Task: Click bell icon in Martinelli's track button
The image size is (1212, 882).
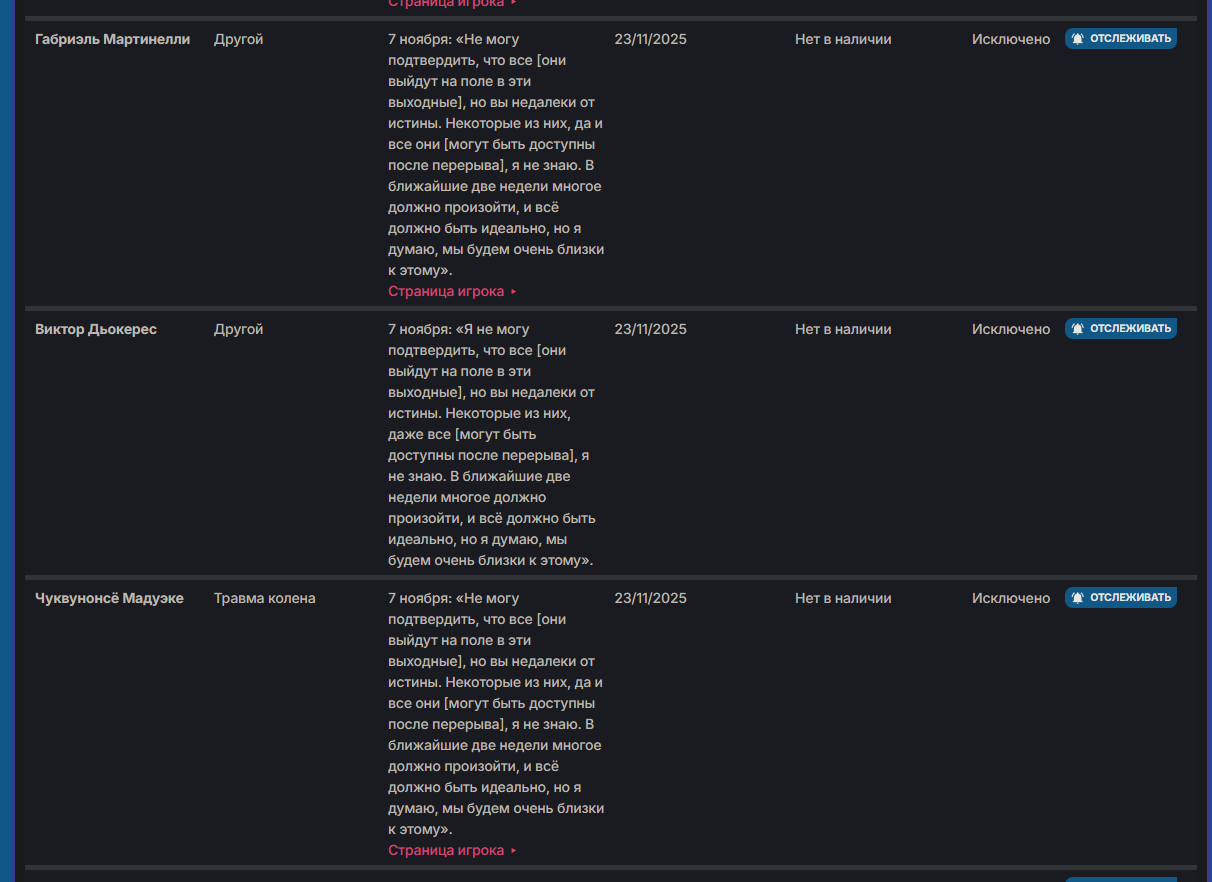Action: (x=1077, y=39)
